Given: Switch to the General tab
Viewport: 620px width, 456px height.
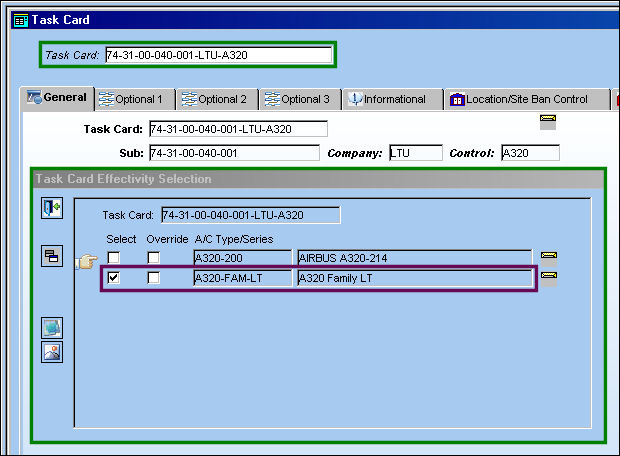Looking at the screenshot, I should click(x=57, y=98).
